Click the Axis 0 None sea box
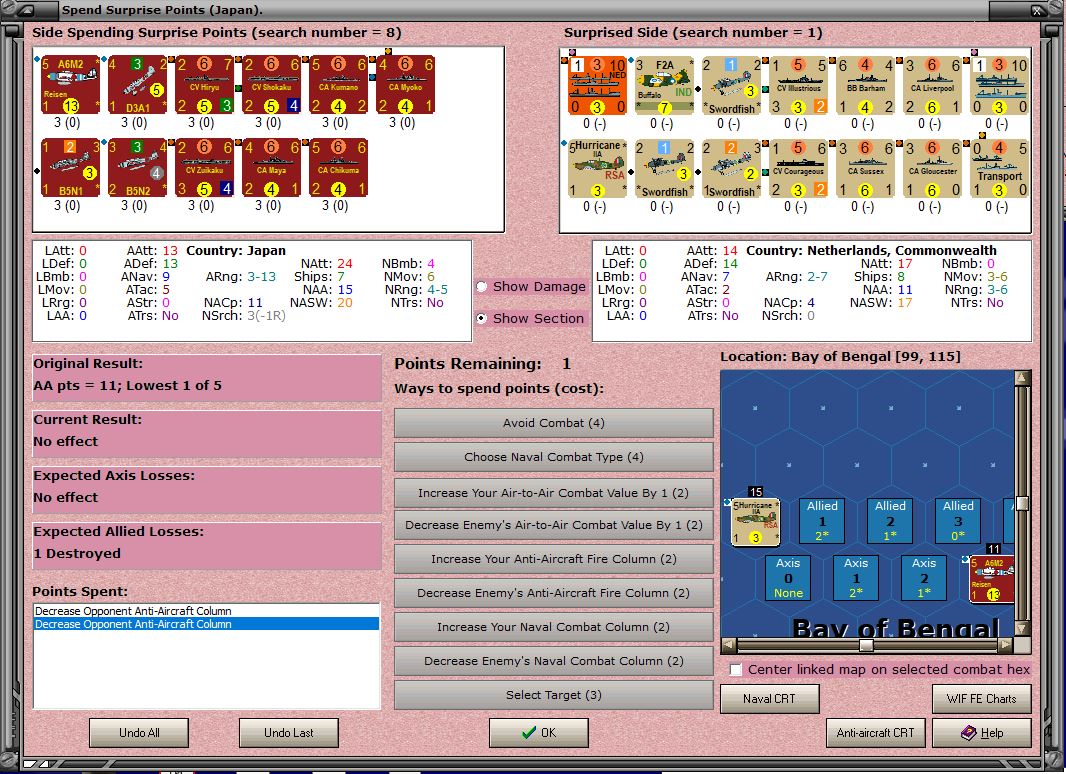 pyautogui.click(x=788, y=577)
